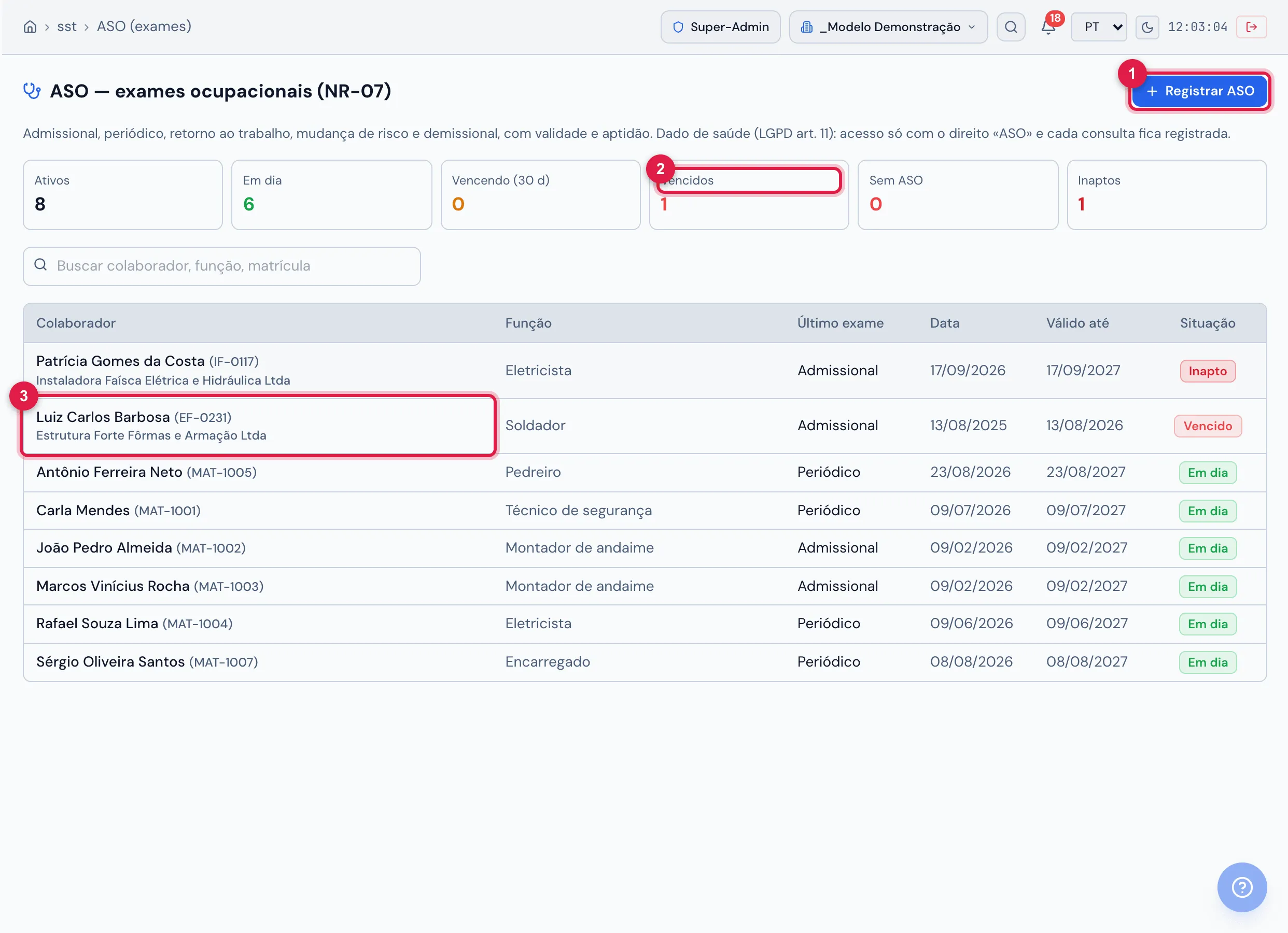Select the Vencendo (30 d) card
The image size is (1288, 933).
click(x=541, y=195)
